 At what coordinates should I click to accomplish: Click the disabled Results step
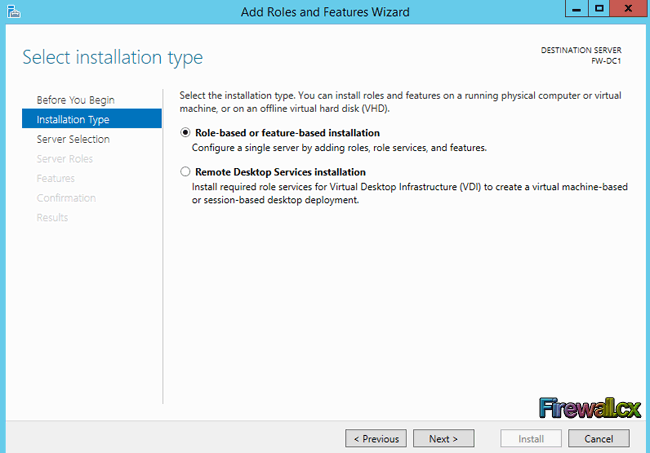(x=52, y=217)
